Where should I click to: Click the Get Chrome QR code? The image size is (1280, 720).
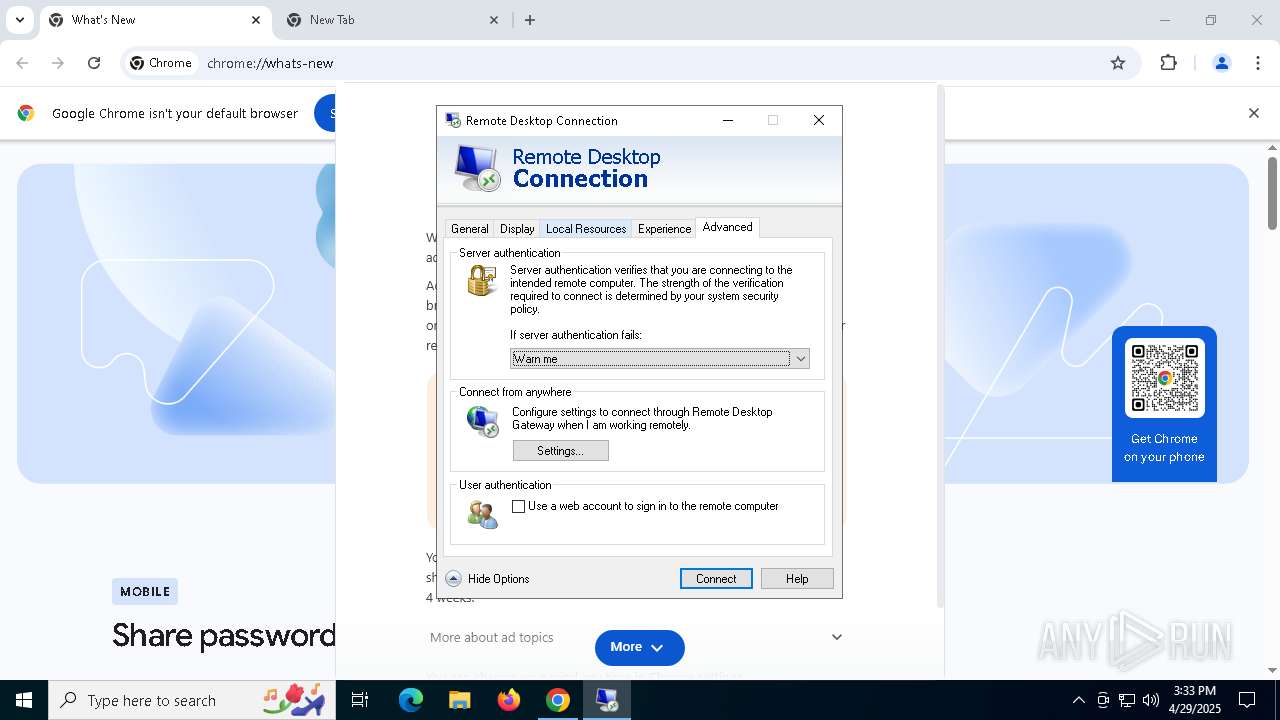click(1165, 378)
